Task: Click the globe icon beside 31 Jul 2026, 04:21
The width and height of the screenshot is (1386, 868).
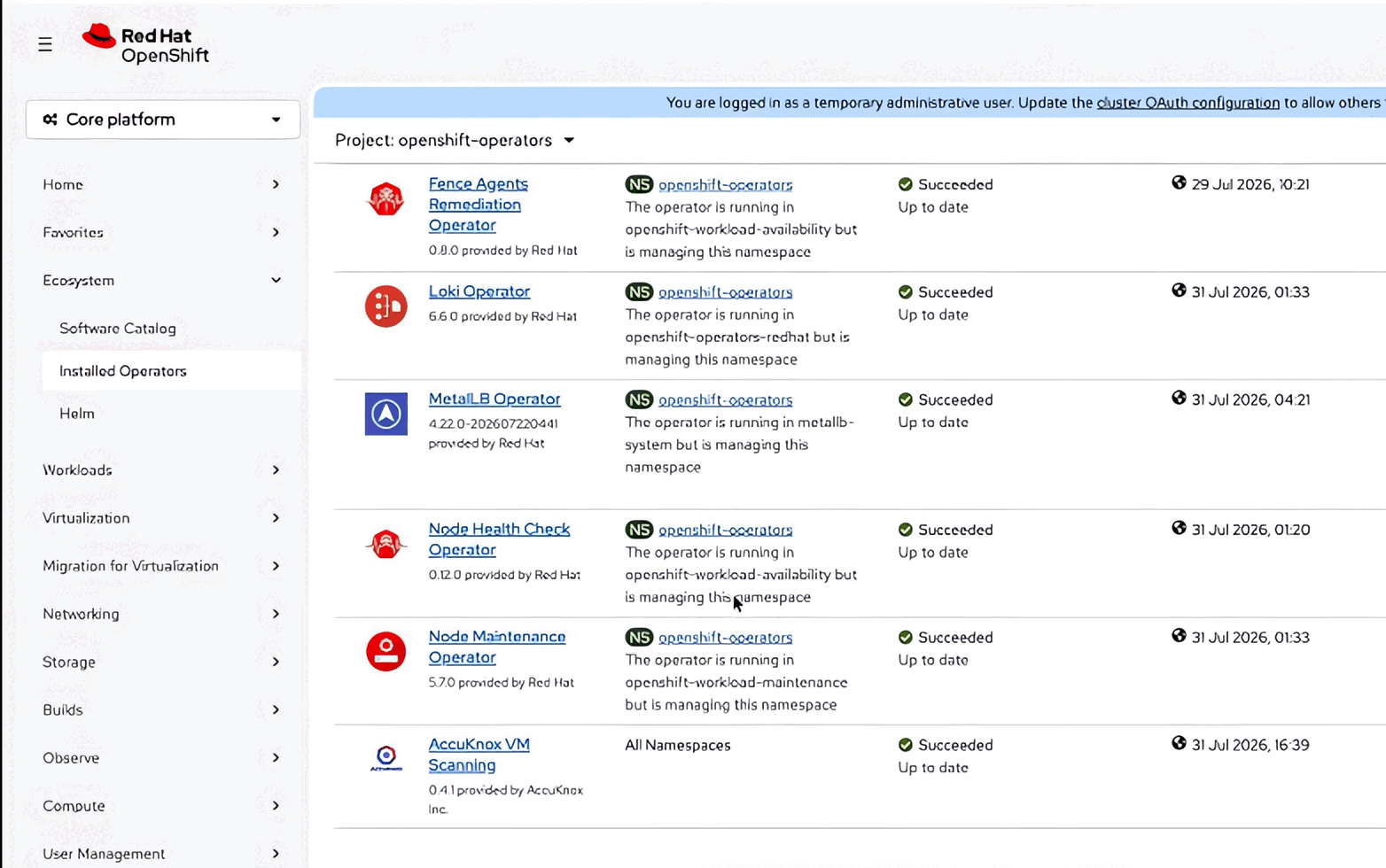Action: (1179, 399)
